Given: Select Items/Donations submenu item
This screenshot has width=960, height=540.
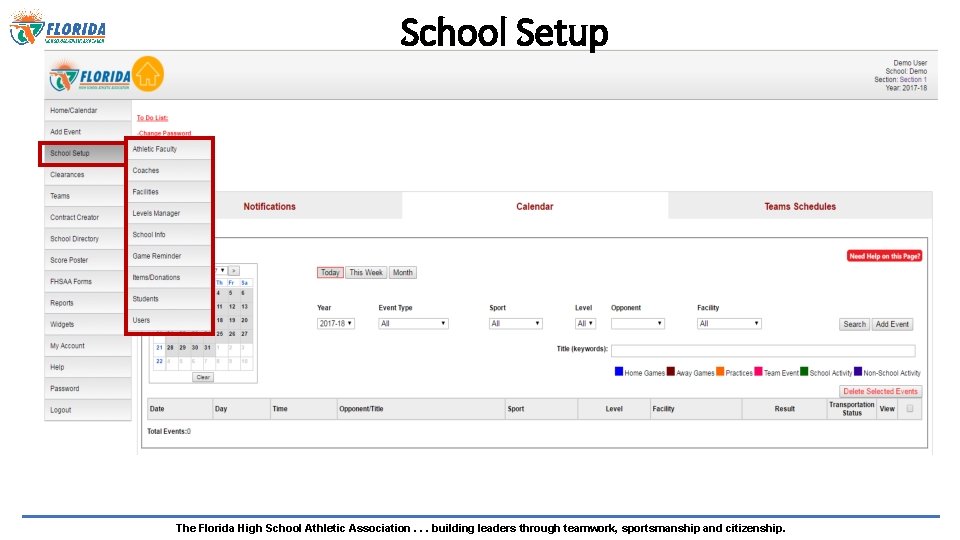Looking at the screenshot, I should tap(169, 278).
